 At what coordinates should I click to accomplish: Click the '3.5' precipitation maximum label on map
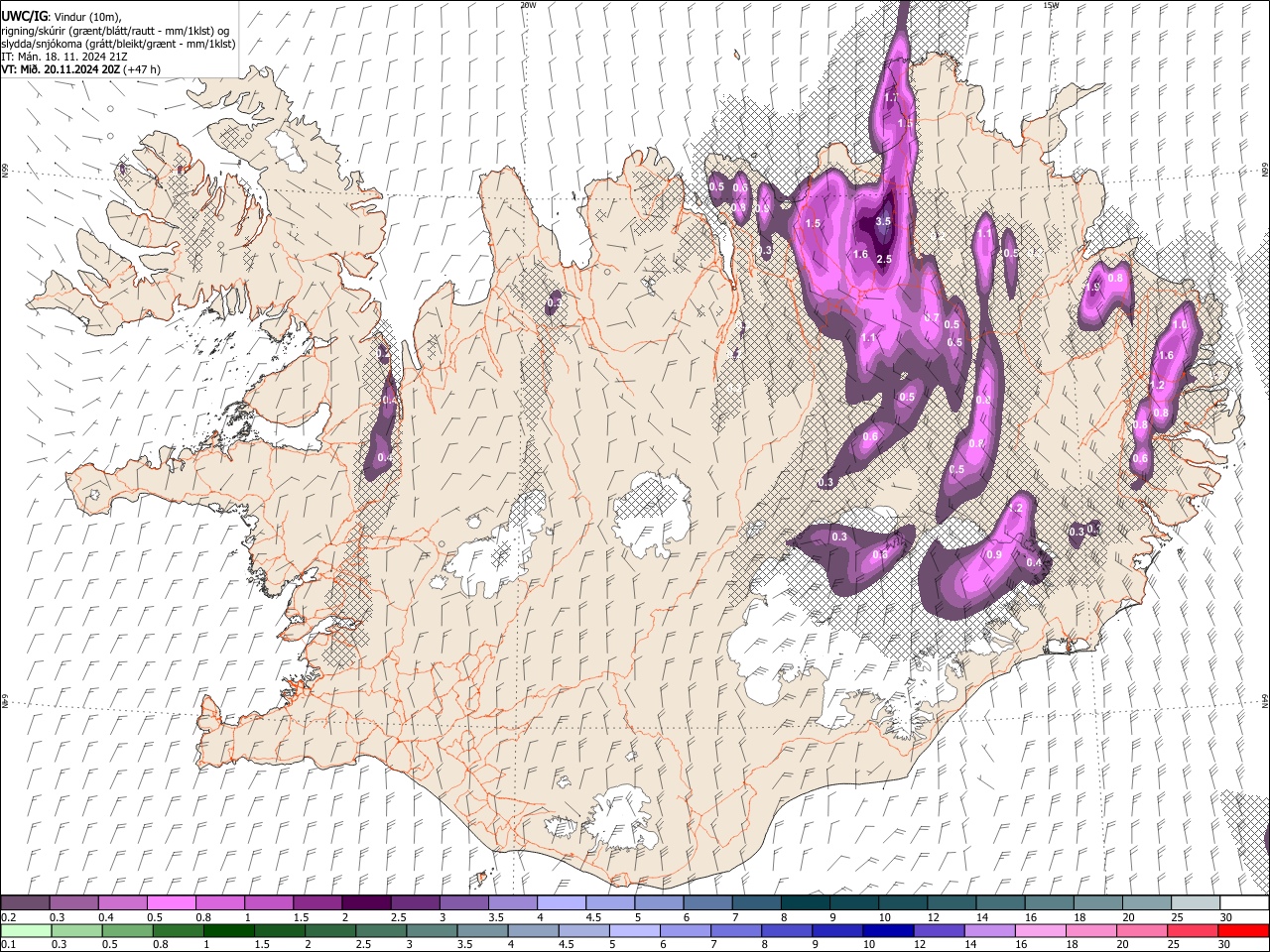click(884, 221)
